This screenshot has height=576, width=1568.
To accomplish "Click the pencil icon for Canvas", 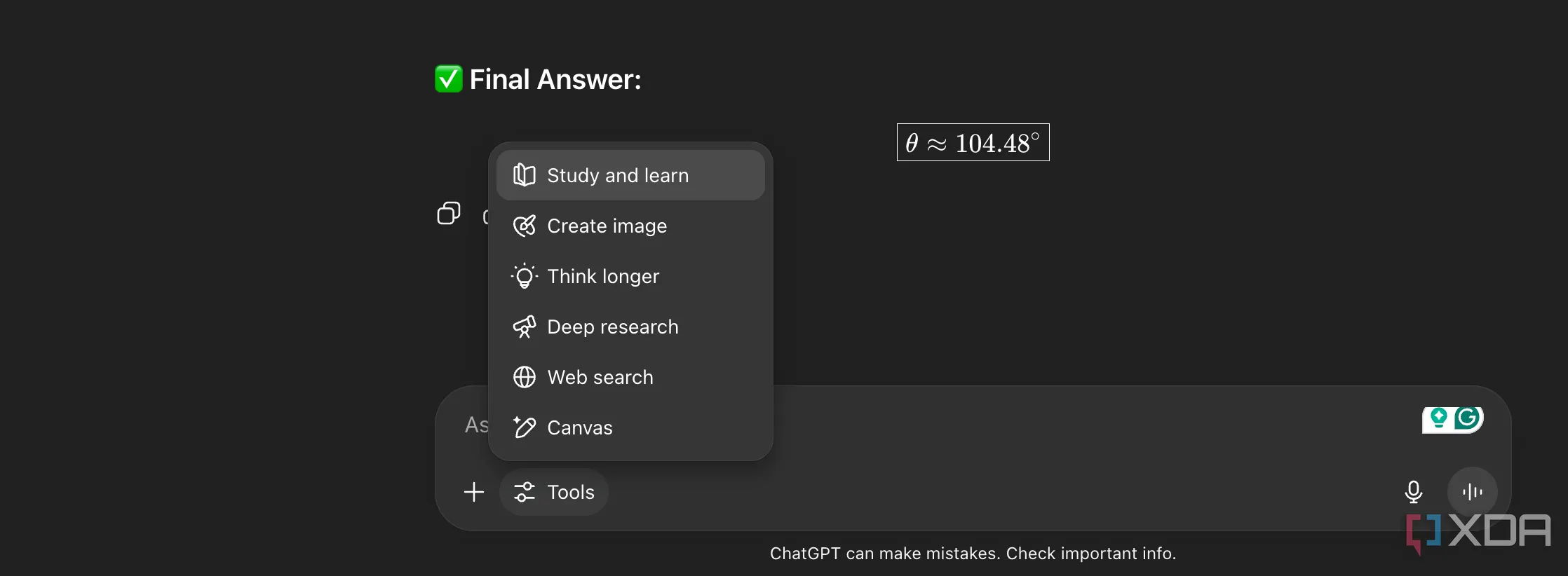I will tap(525, 427).
